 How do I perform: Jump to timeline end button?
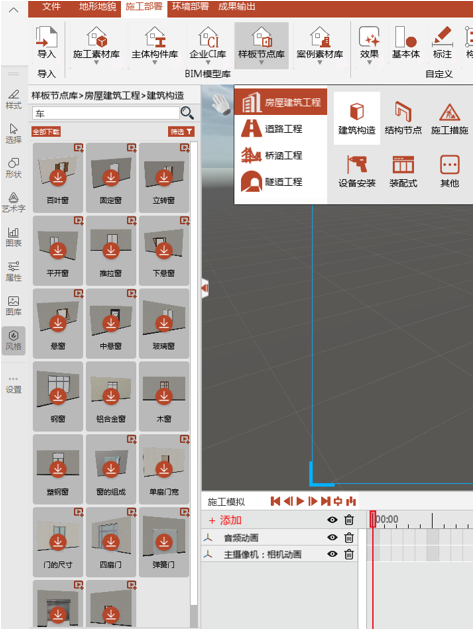[x=326, y=501]
